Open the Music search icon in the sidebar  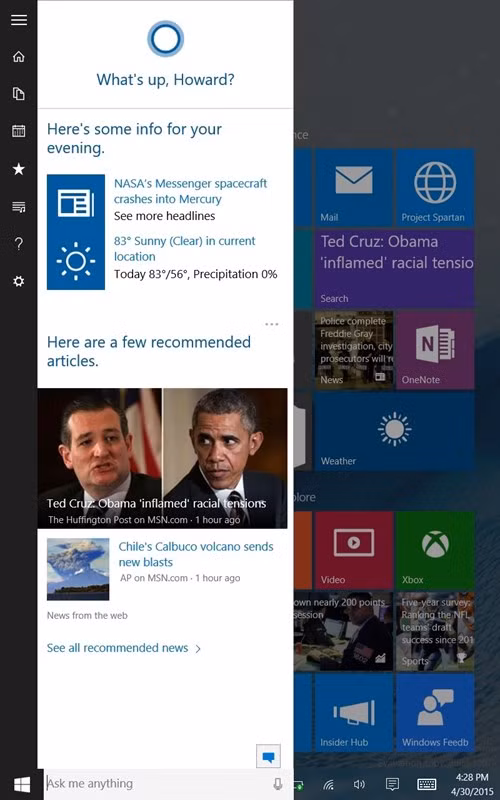point(19,207)
